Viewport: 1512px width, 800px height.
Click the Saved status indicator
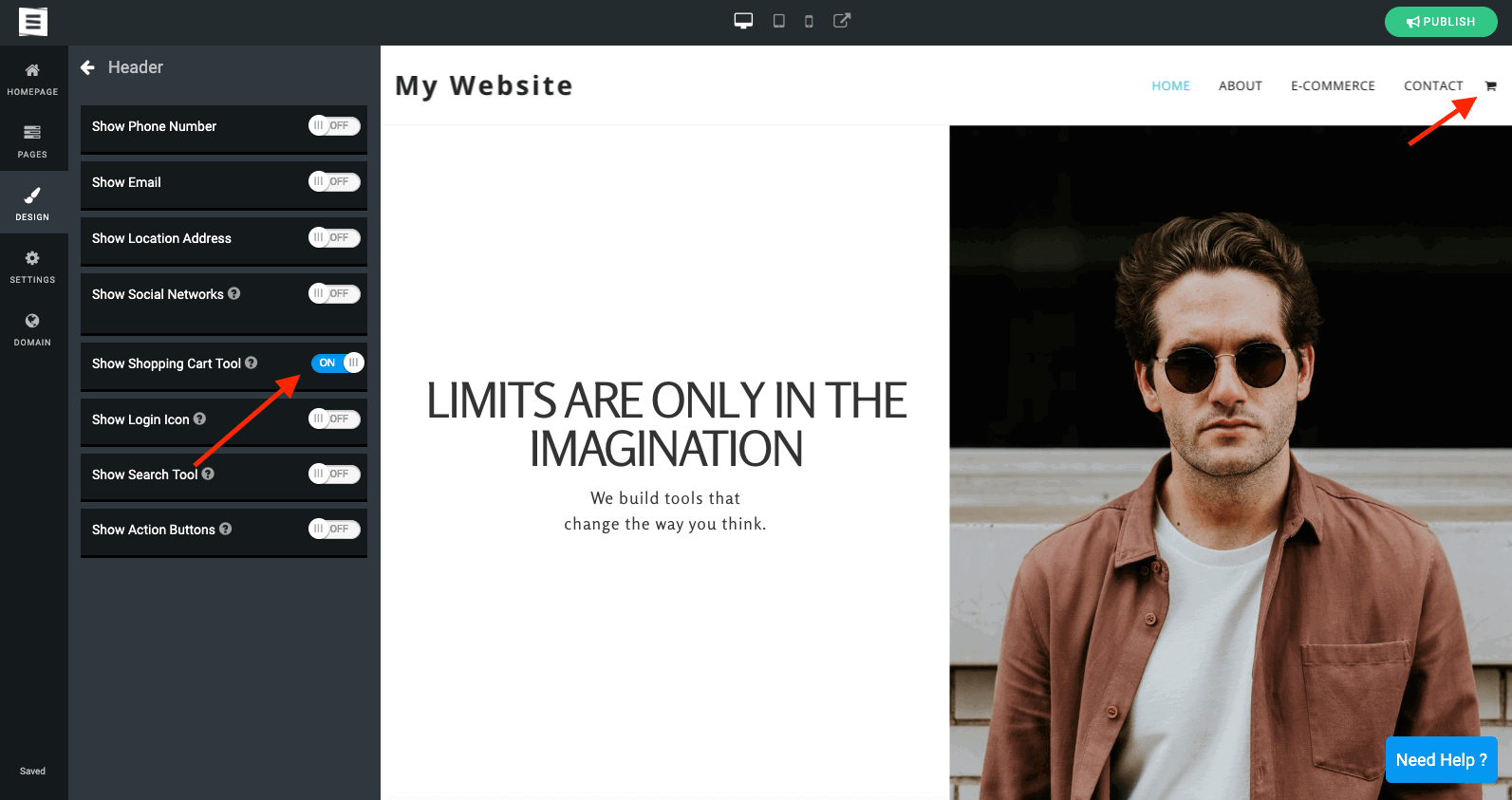32,771
